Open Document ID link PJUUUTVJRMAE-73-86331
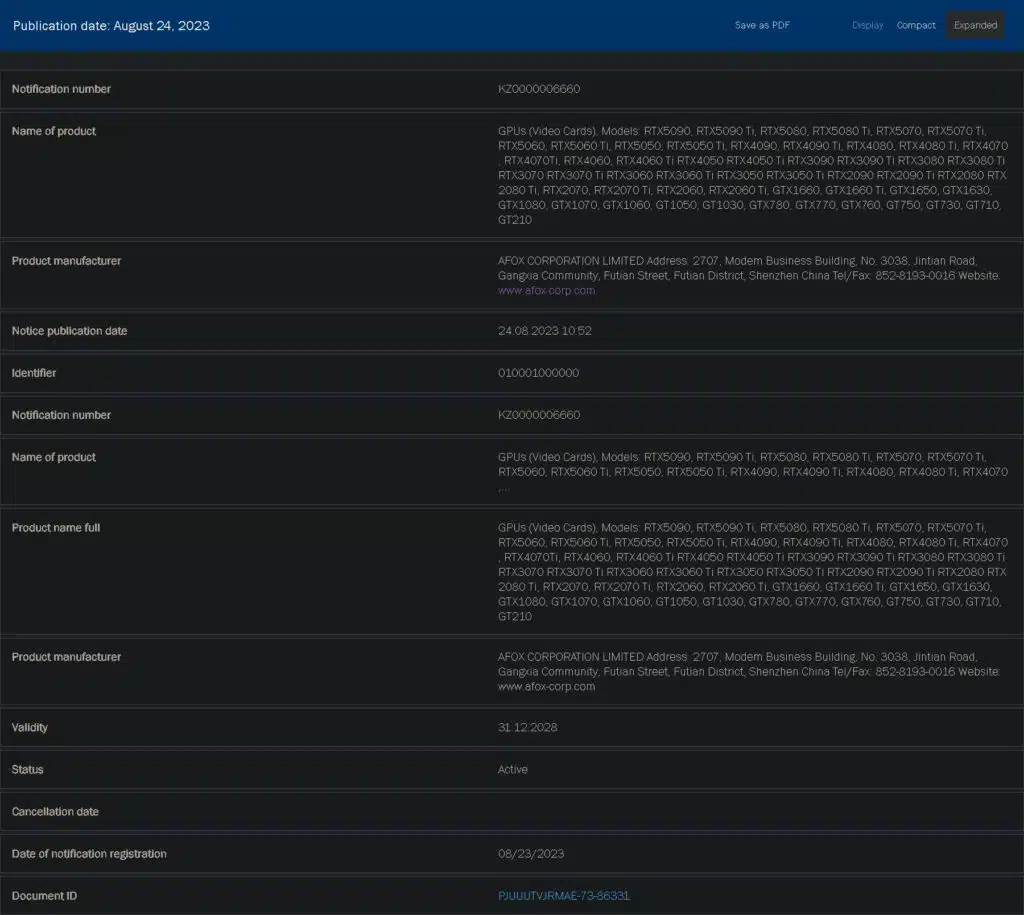Image resolution: width=1024 pixels, height=915 pixels. click(x=564, y=896)
